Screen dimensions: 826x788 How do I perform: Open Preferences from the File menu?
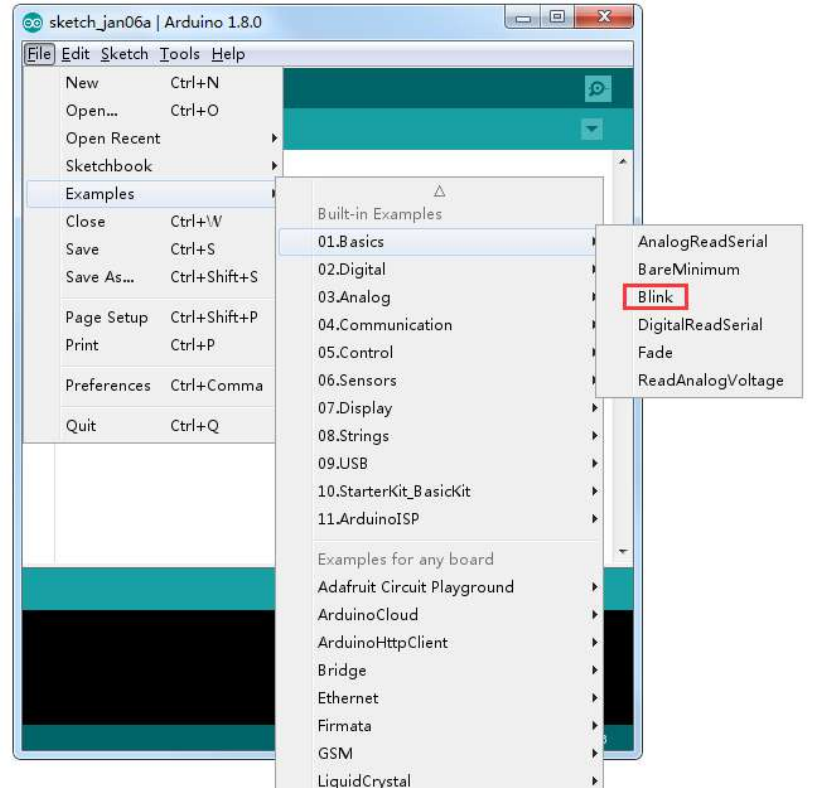tap(151, 386)
